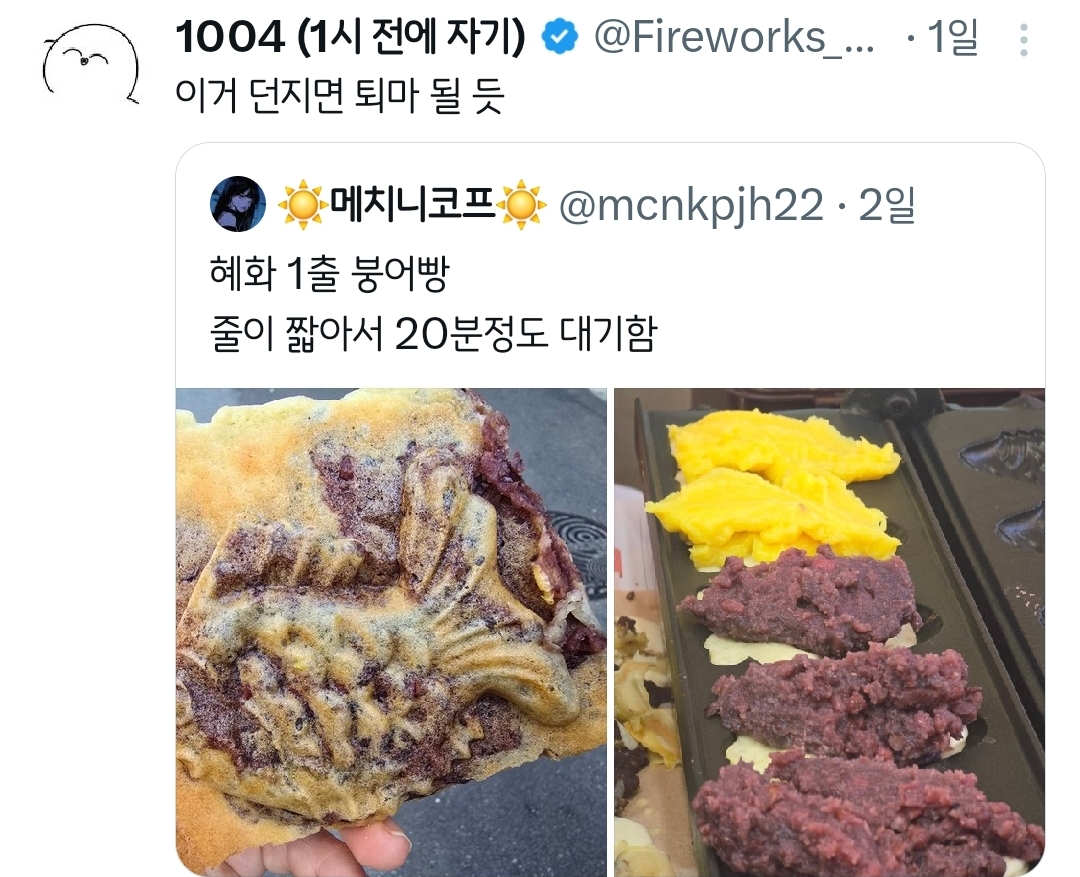
Task: Open the 메치니코프 display name
Action: click(413, 205)
